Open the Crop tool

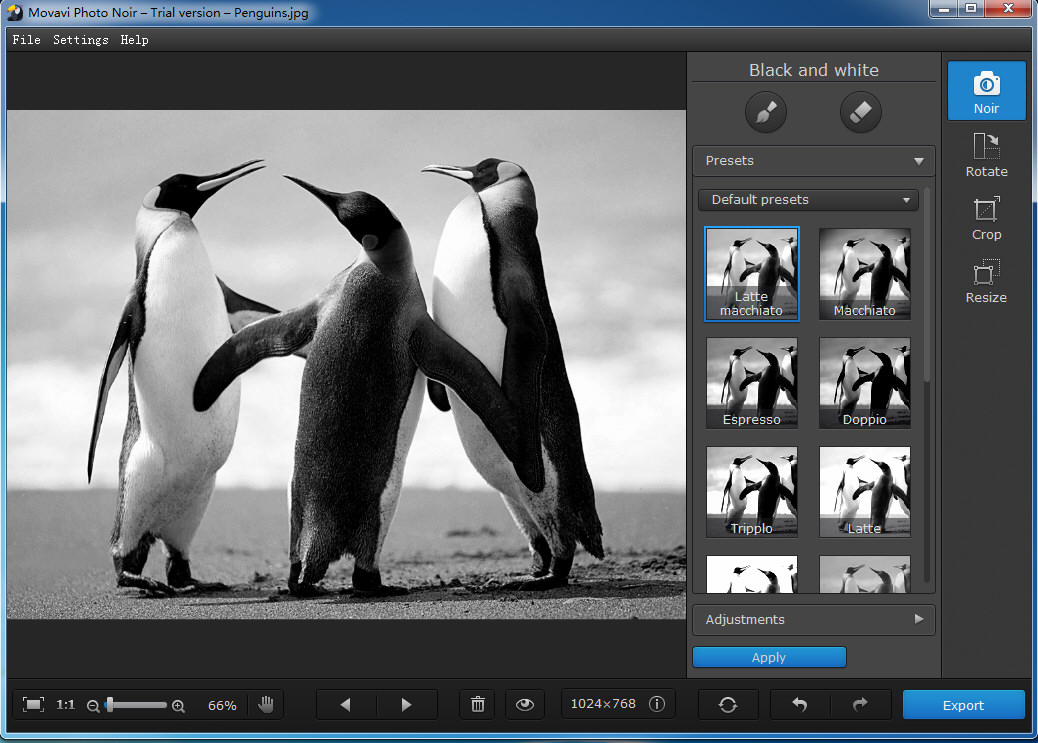pyautogui.click(x=986, y=218)
